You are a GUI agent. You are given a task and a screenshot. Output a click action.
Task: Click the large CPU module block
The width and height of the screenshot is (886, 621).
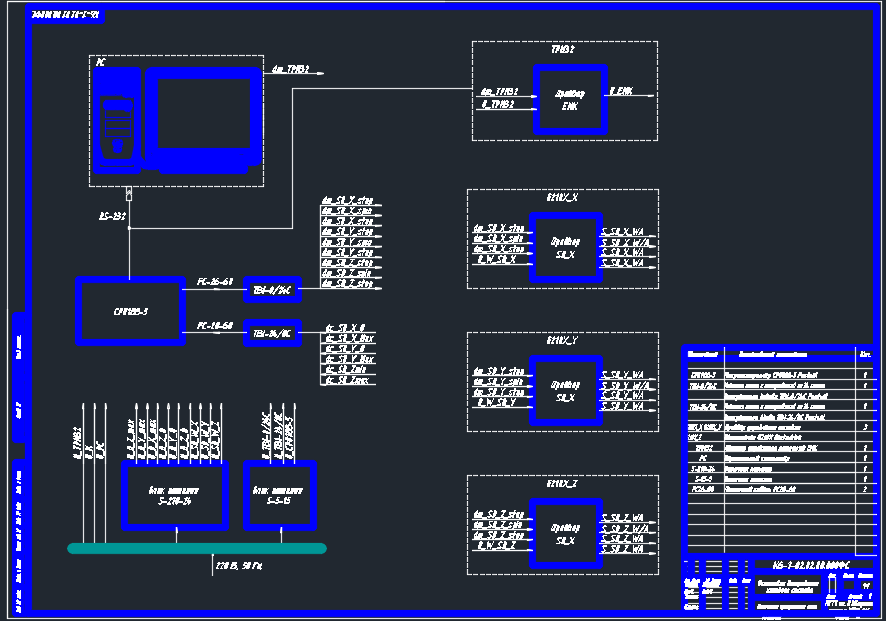131,311
